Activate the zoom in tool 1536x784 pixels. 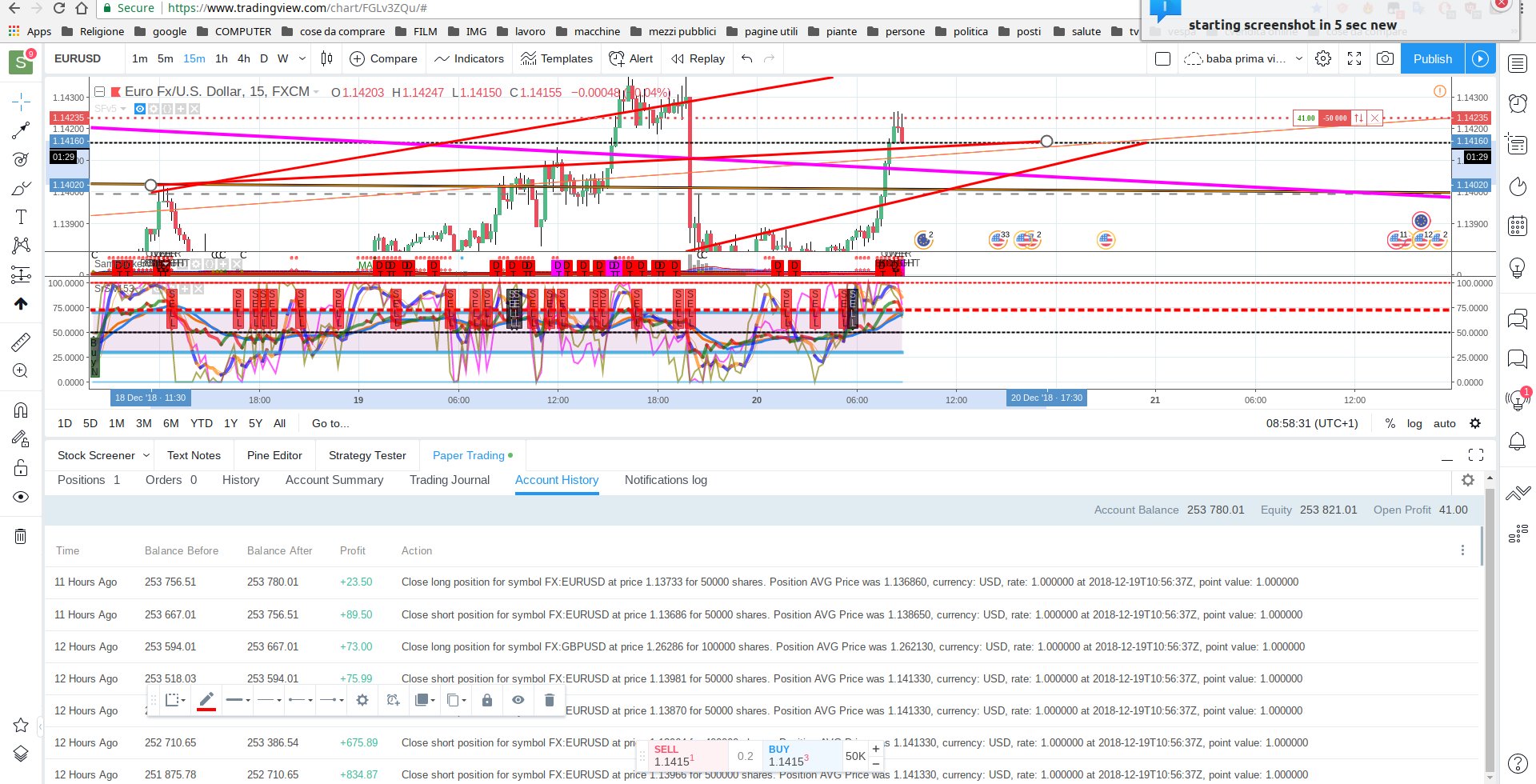[21, 370]
